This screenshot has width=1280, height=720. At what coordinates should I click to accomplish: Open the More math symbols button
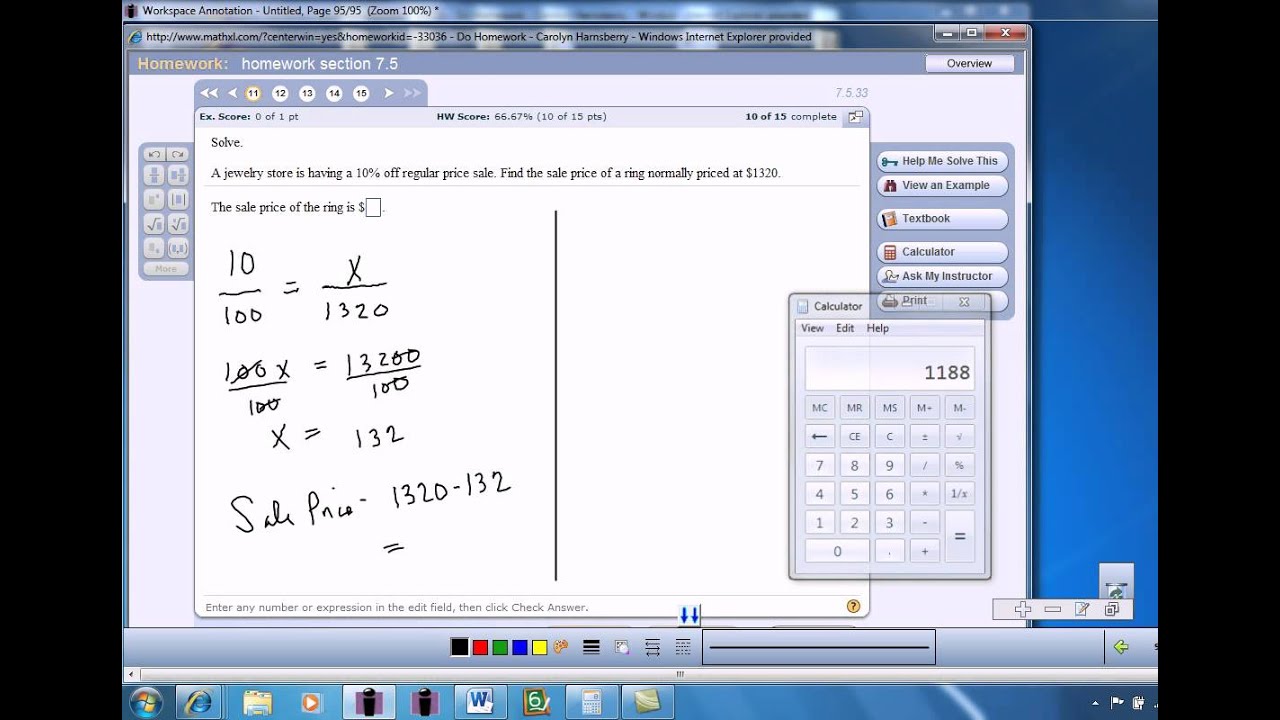(166, 269)
